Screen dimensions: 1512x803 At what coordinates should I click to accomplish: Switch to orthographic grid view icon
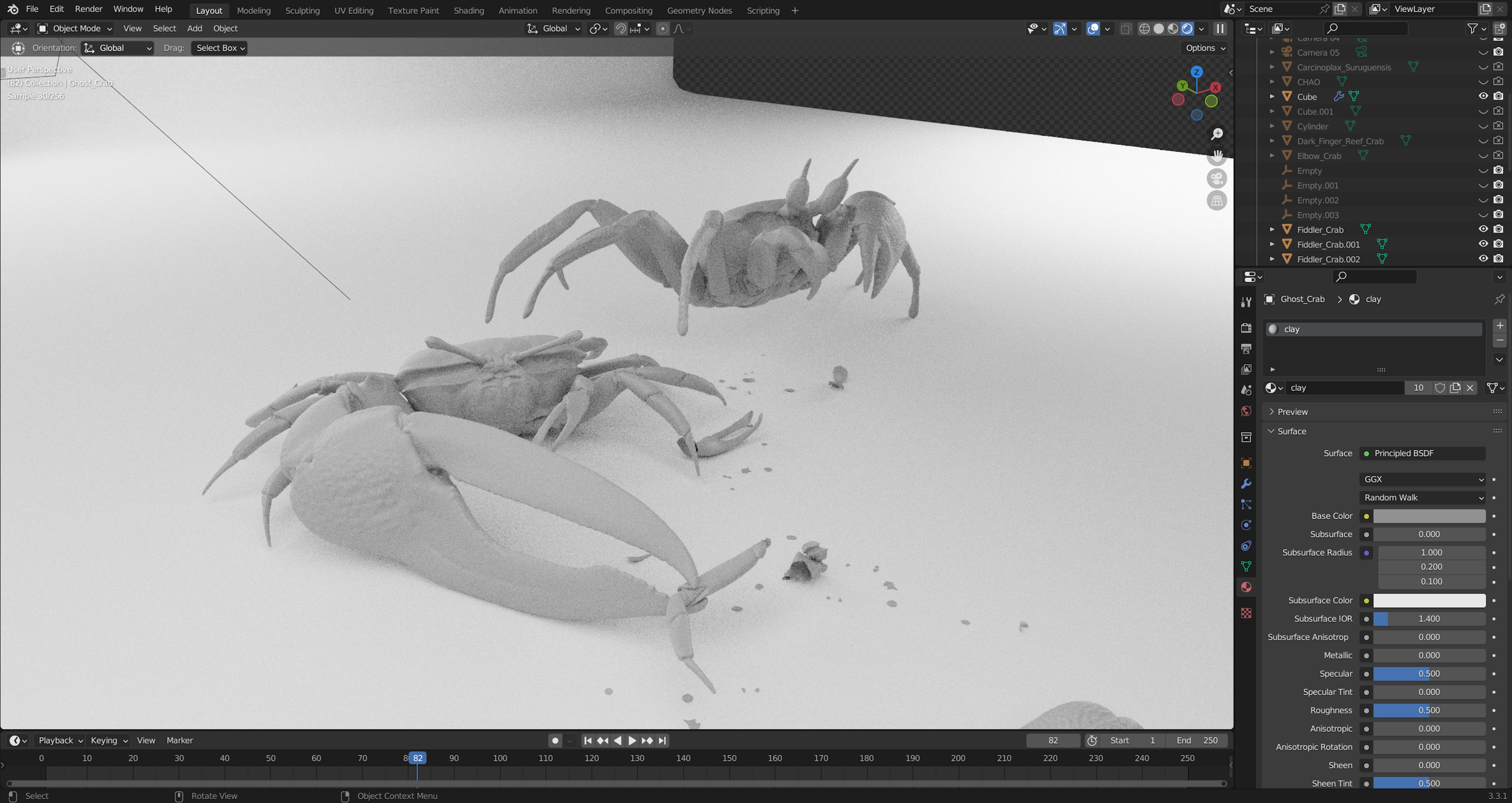[1217, 201]
